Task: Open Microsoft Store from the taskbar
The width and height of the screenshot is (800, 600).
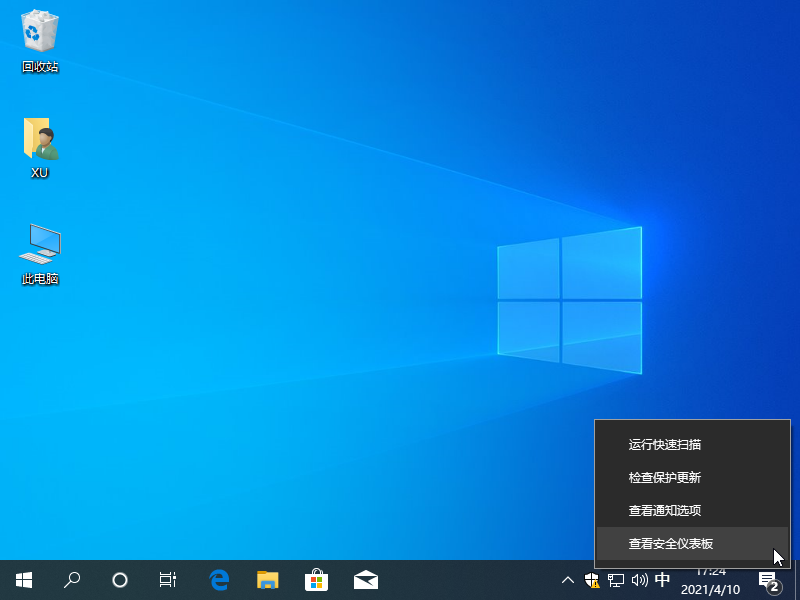Action: coord(316,579)
